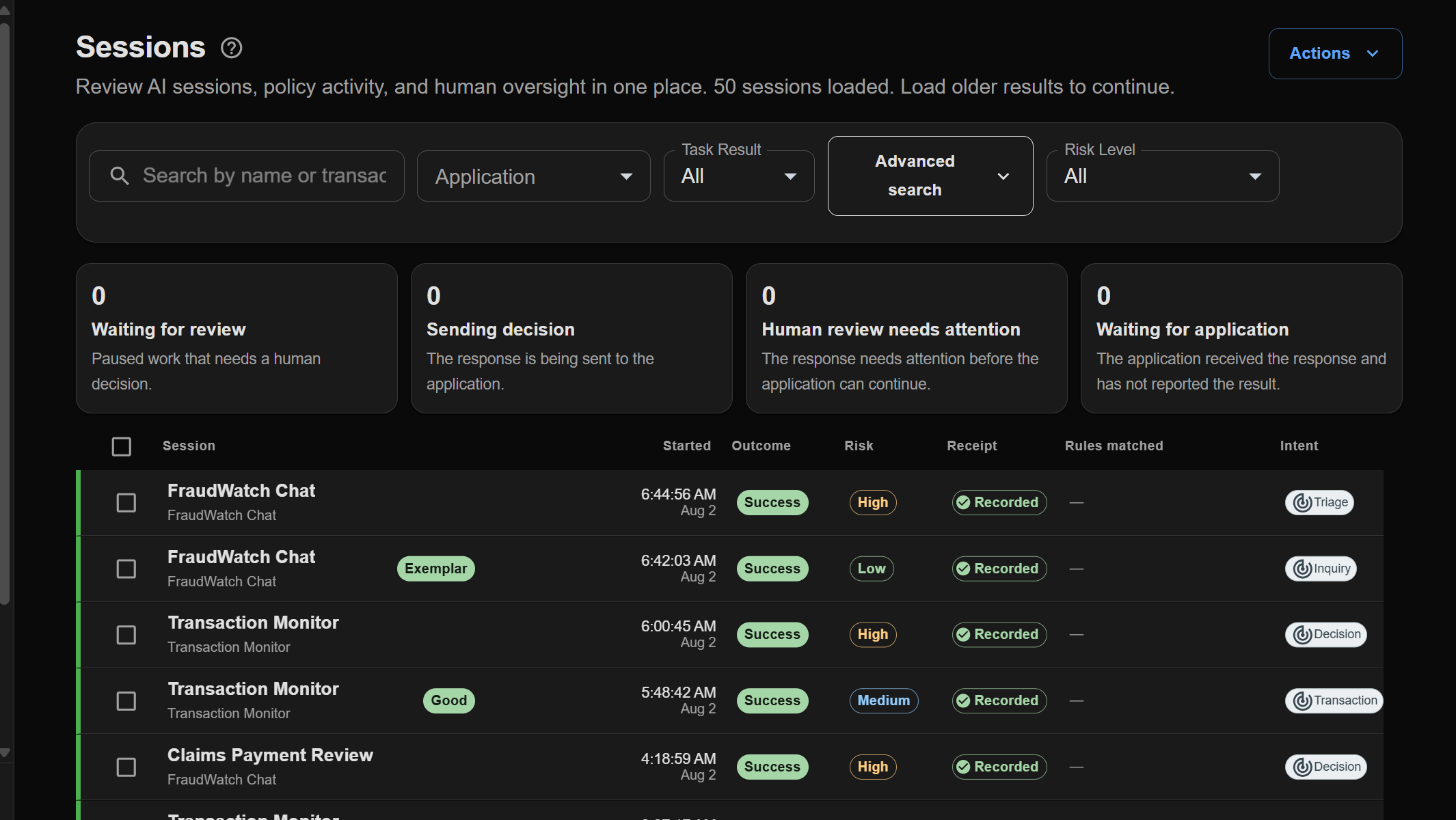Viewport: 1456px width, 820px height.
Task: Open the Actions dropdown menu
Action: coord(1335,53)
